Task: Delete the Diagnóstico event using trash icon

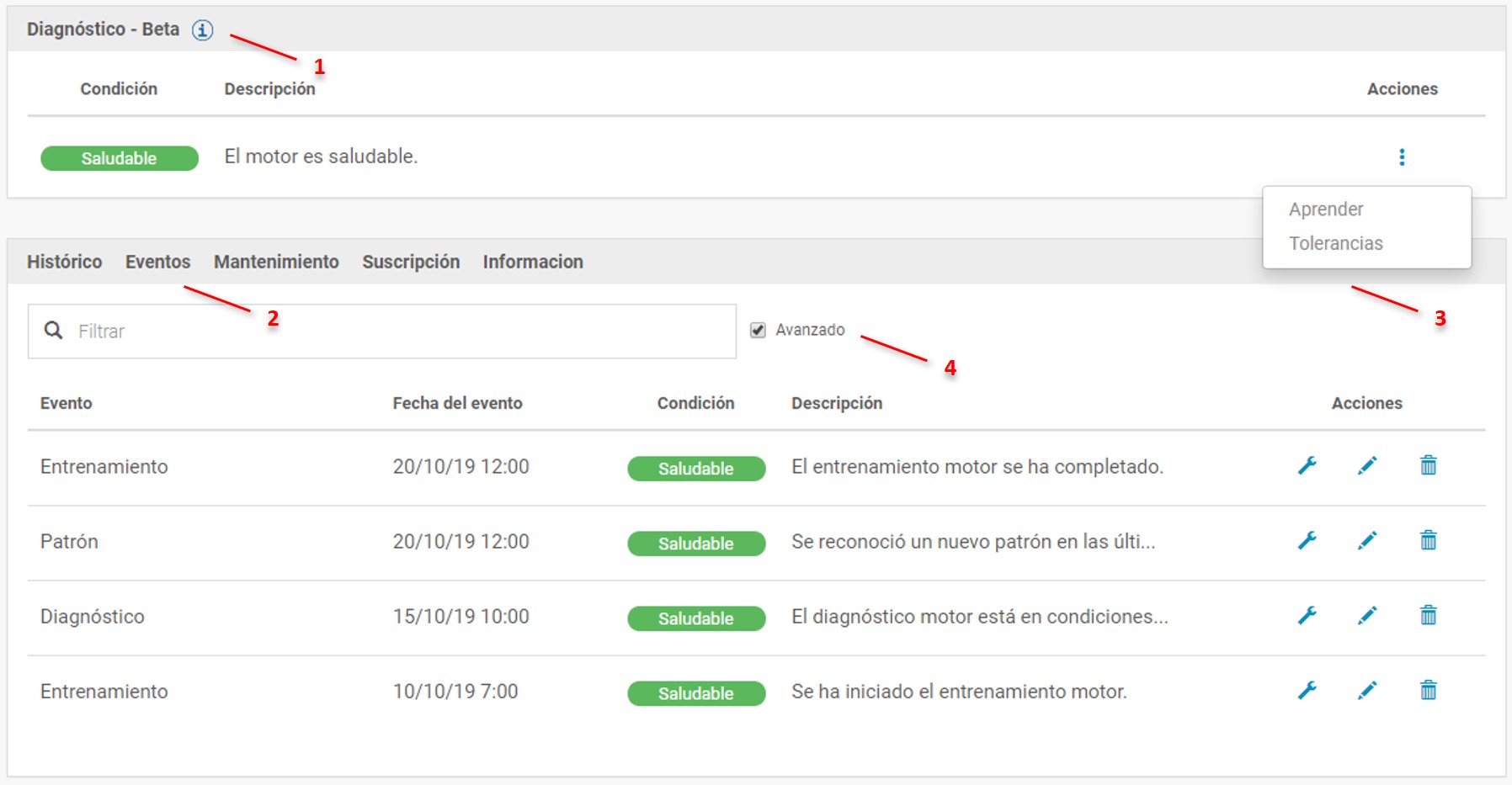Action: pyautogui.click(x=1429, y=615)
